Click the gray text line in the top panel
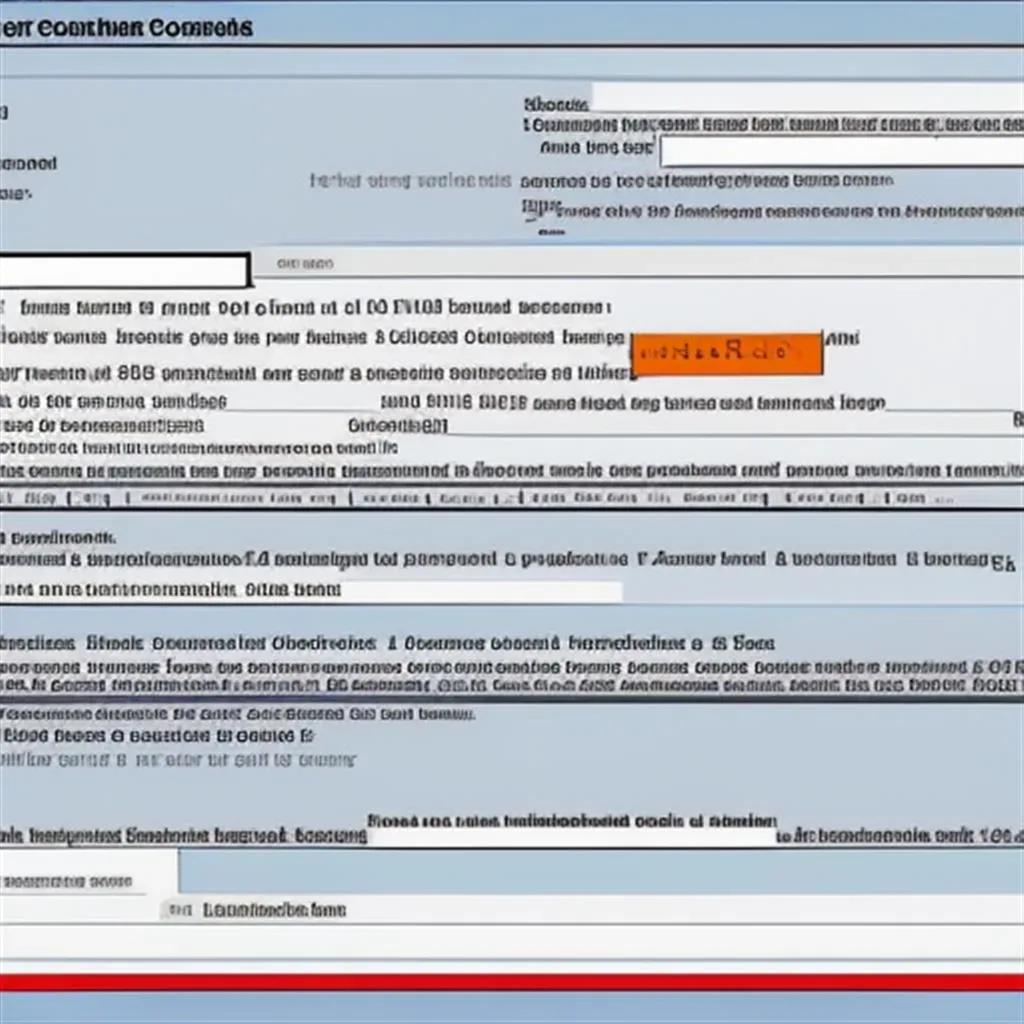 click(x=410, y=181)
